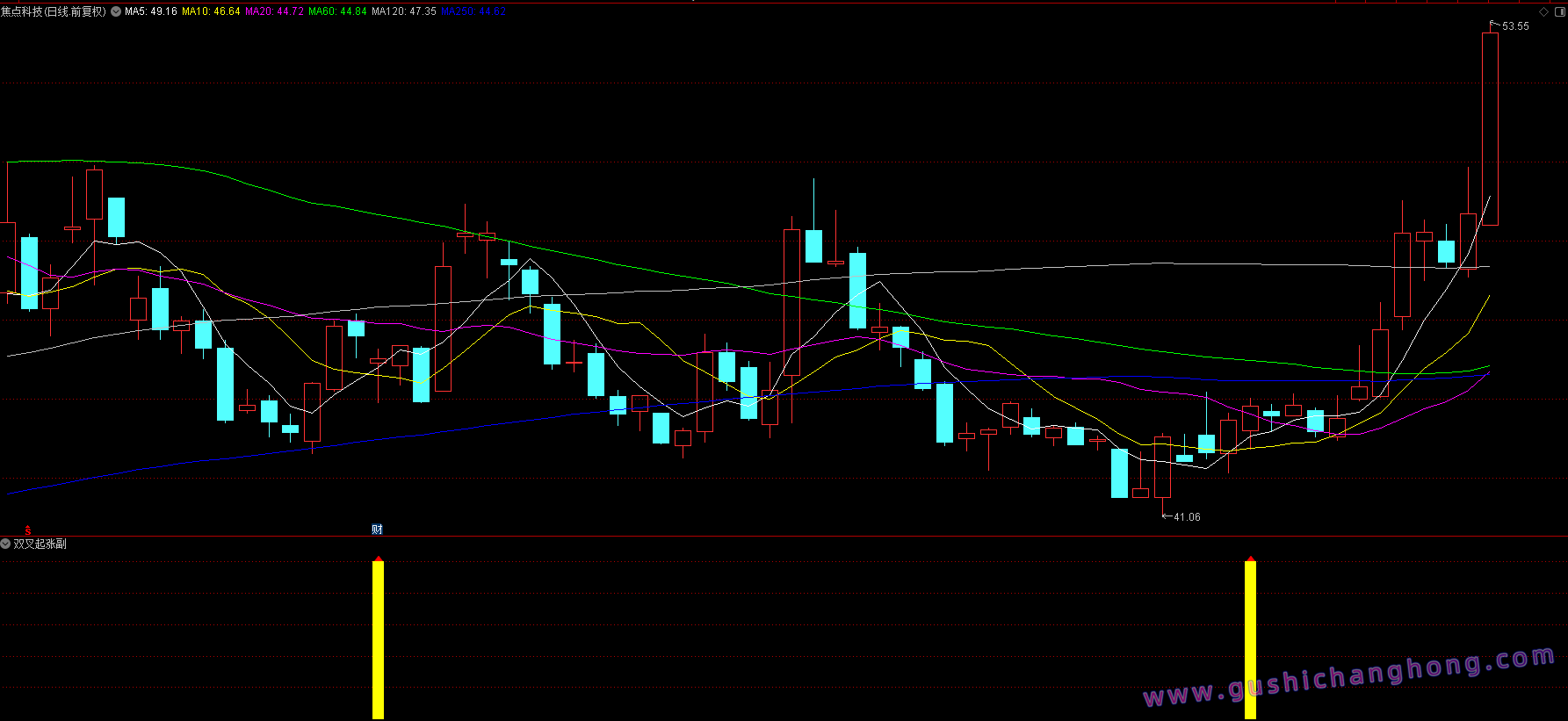Screen dimensions: 1568x721
Task: Click the right yellow signal bar
Action: [x=1250, y=639]
